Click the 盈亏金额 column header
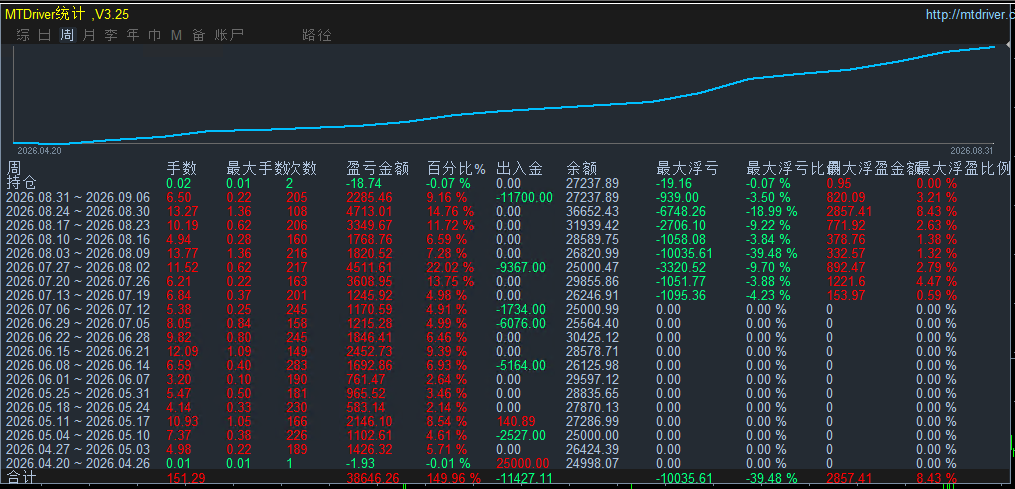 coord(378,169)
